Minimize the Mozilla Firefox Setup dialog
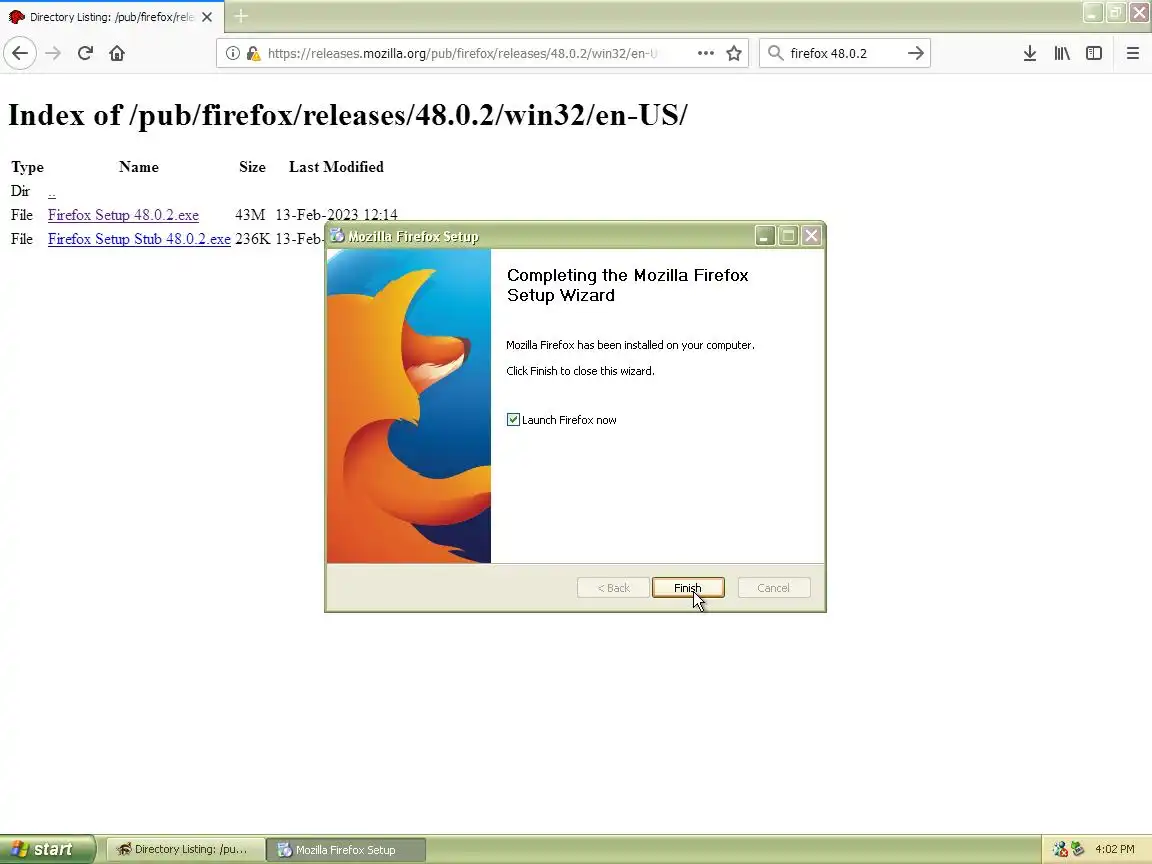Image resolution: width=1152 pixels, height=864 pixels. tap(765, 236)
